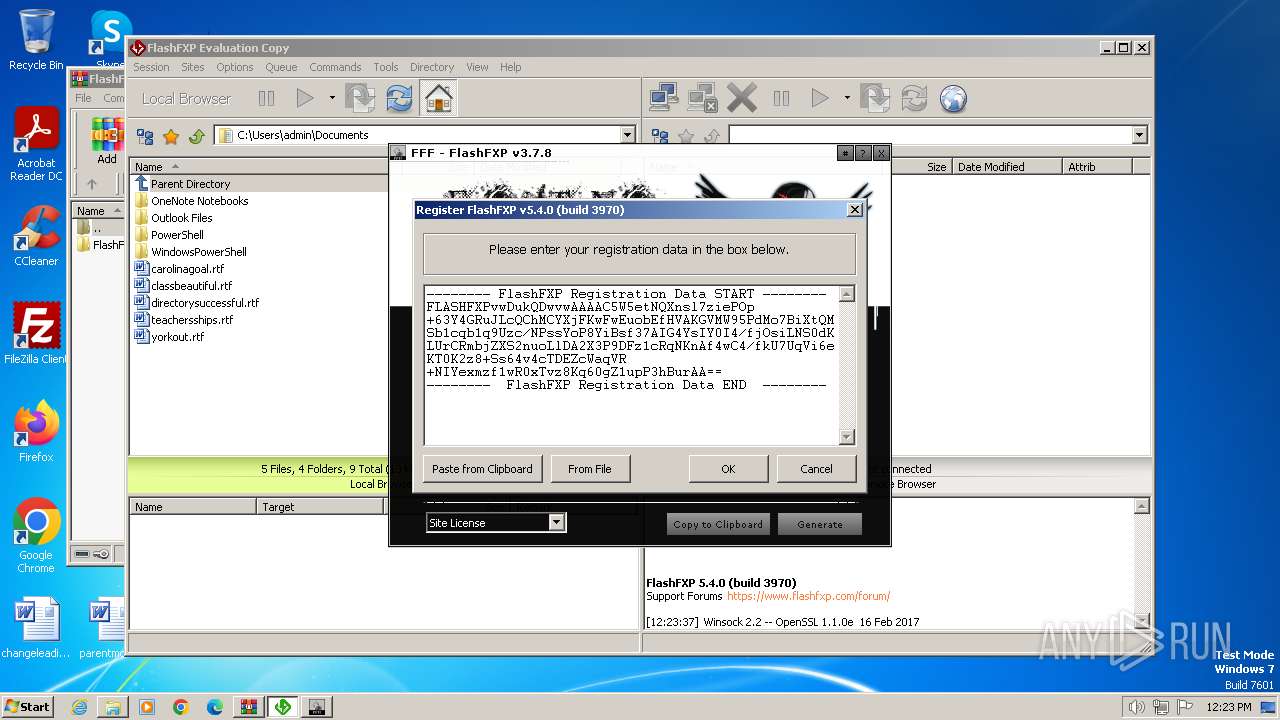Select the file yorkout.rtf
This screenshot has width=1280, height=720.
(x=177, y=337)
